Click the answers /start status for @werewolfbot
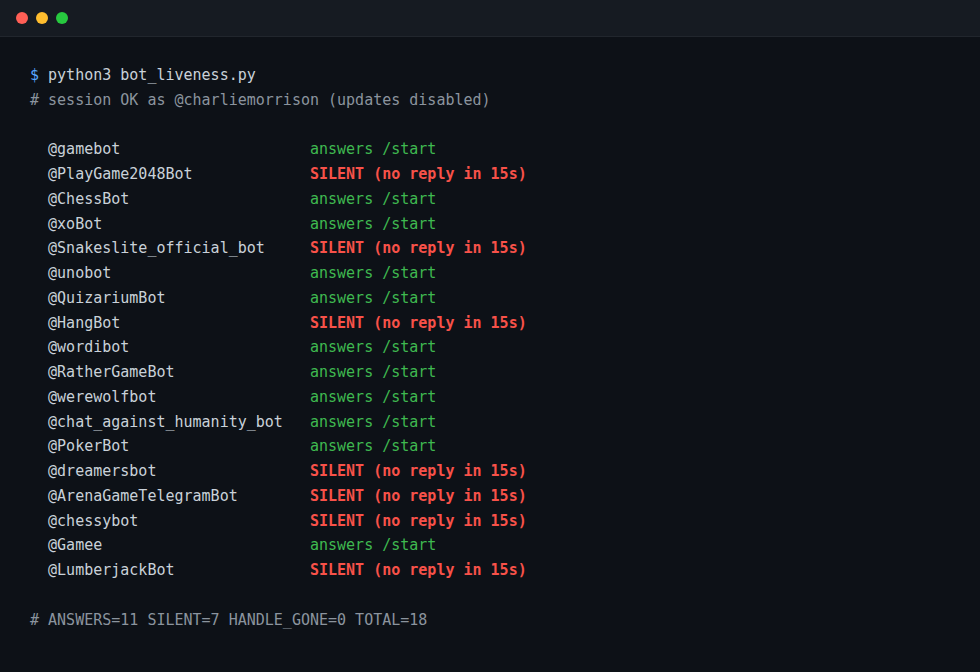980x672 pixels. point(373,397)
